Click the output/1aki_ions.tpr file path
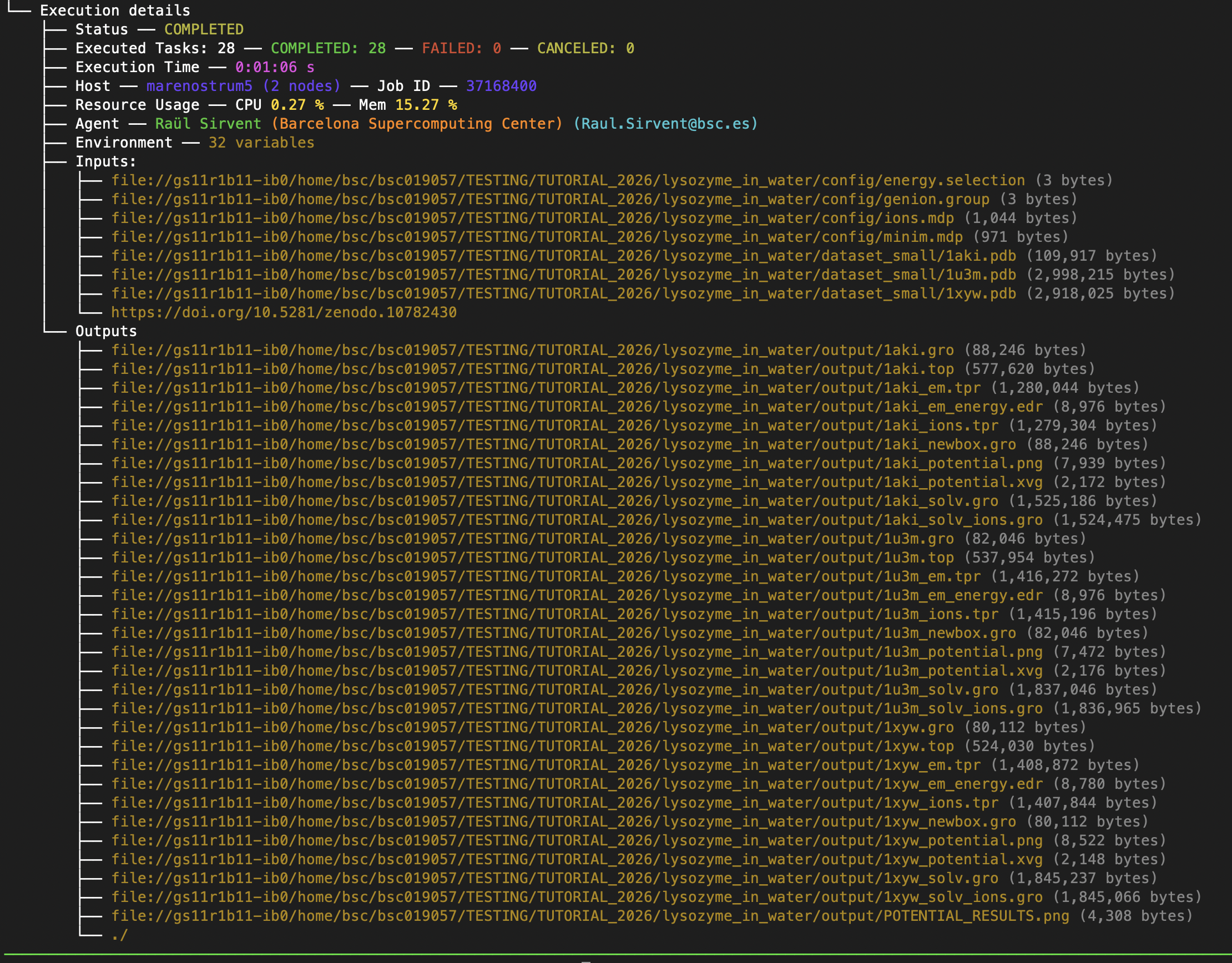Screen dimensions: 1232x963 [x=554, y=425]
